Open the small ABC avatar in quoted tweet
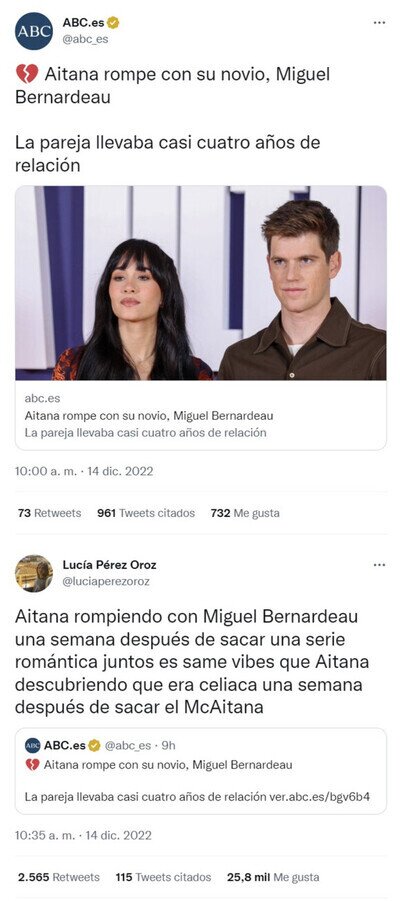This screenshot has height=901, width=400. click(x=33, y=746)
